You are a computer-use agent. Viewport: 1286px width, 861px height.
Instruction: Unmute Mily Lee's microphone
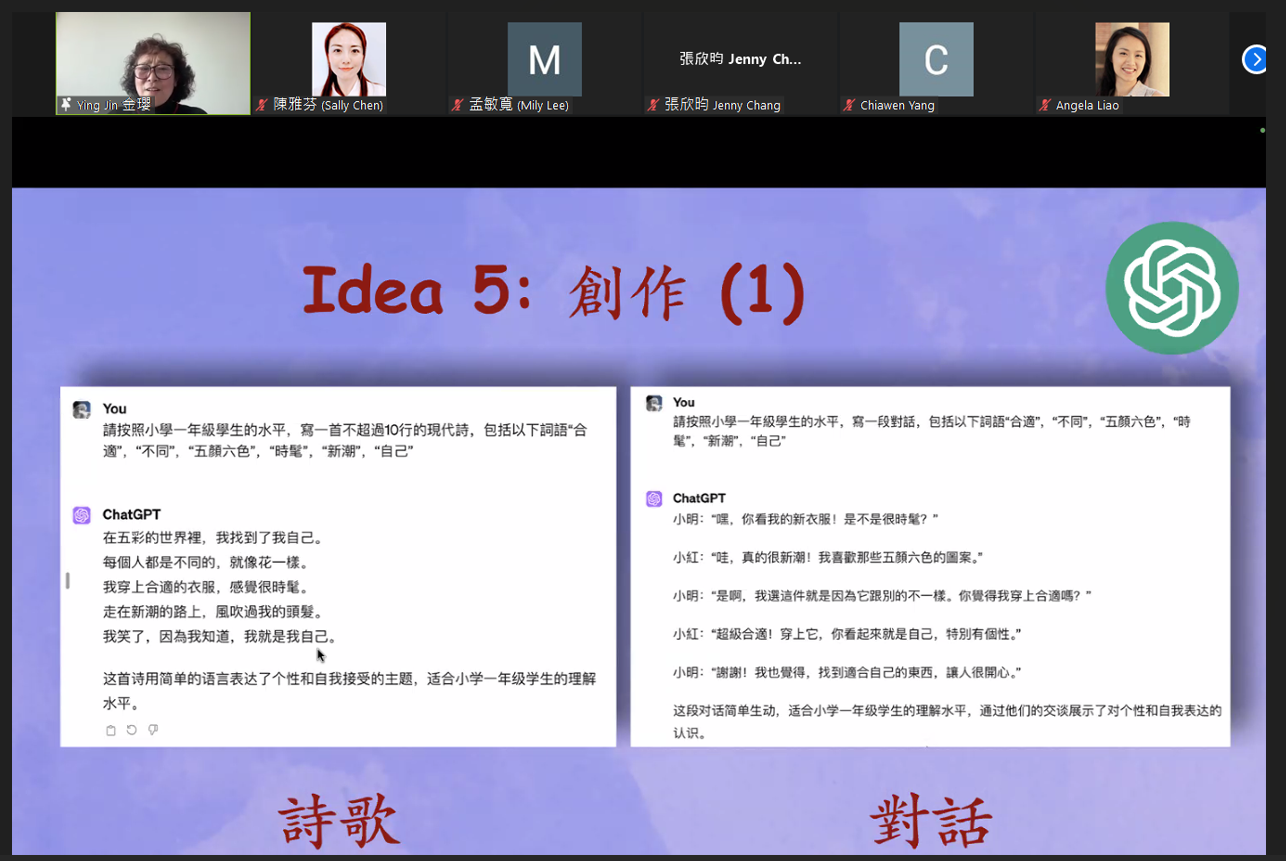click(457, 104)
